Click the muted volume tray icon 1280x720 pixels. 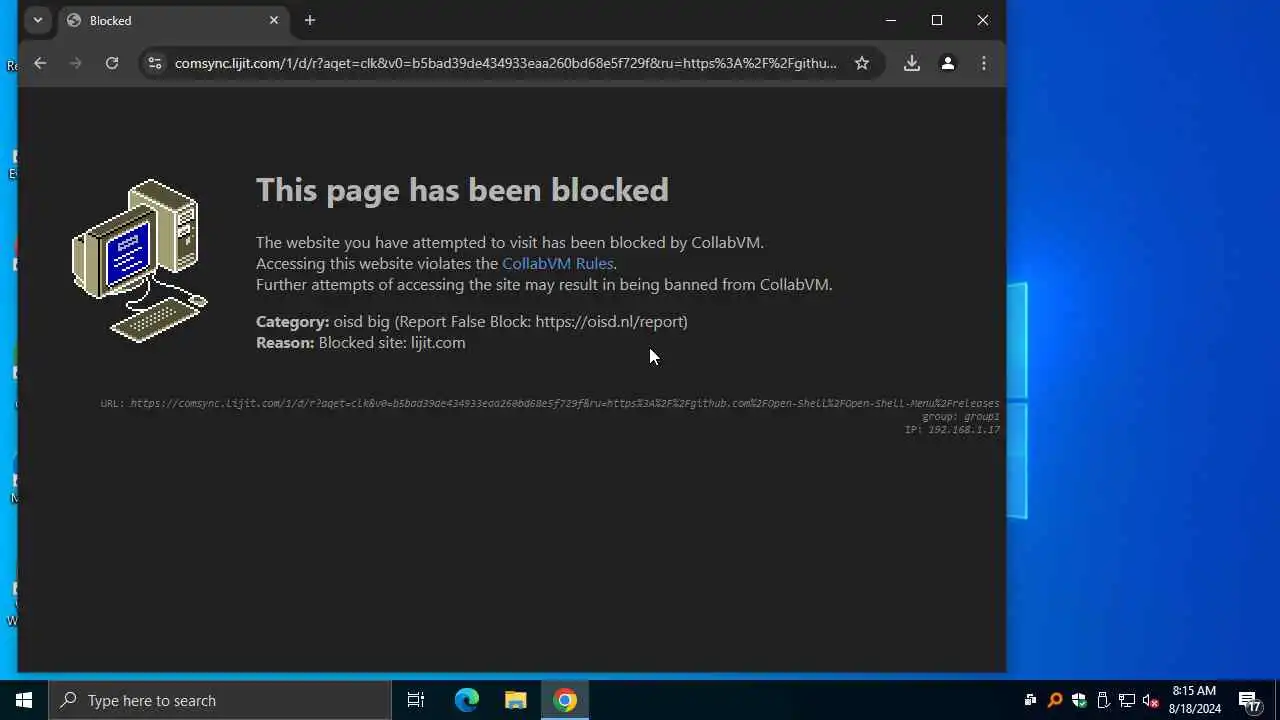pos(1151,700)
